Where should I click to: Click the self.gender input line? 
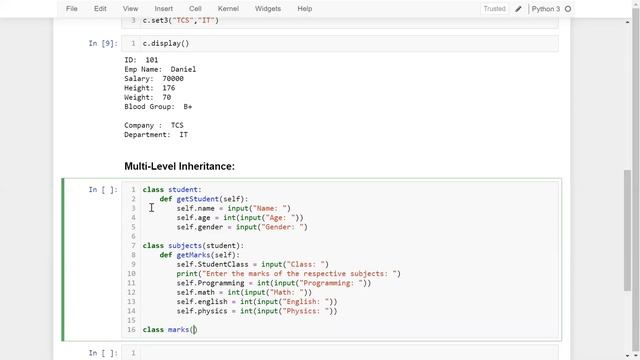click(x=242, y=227)
